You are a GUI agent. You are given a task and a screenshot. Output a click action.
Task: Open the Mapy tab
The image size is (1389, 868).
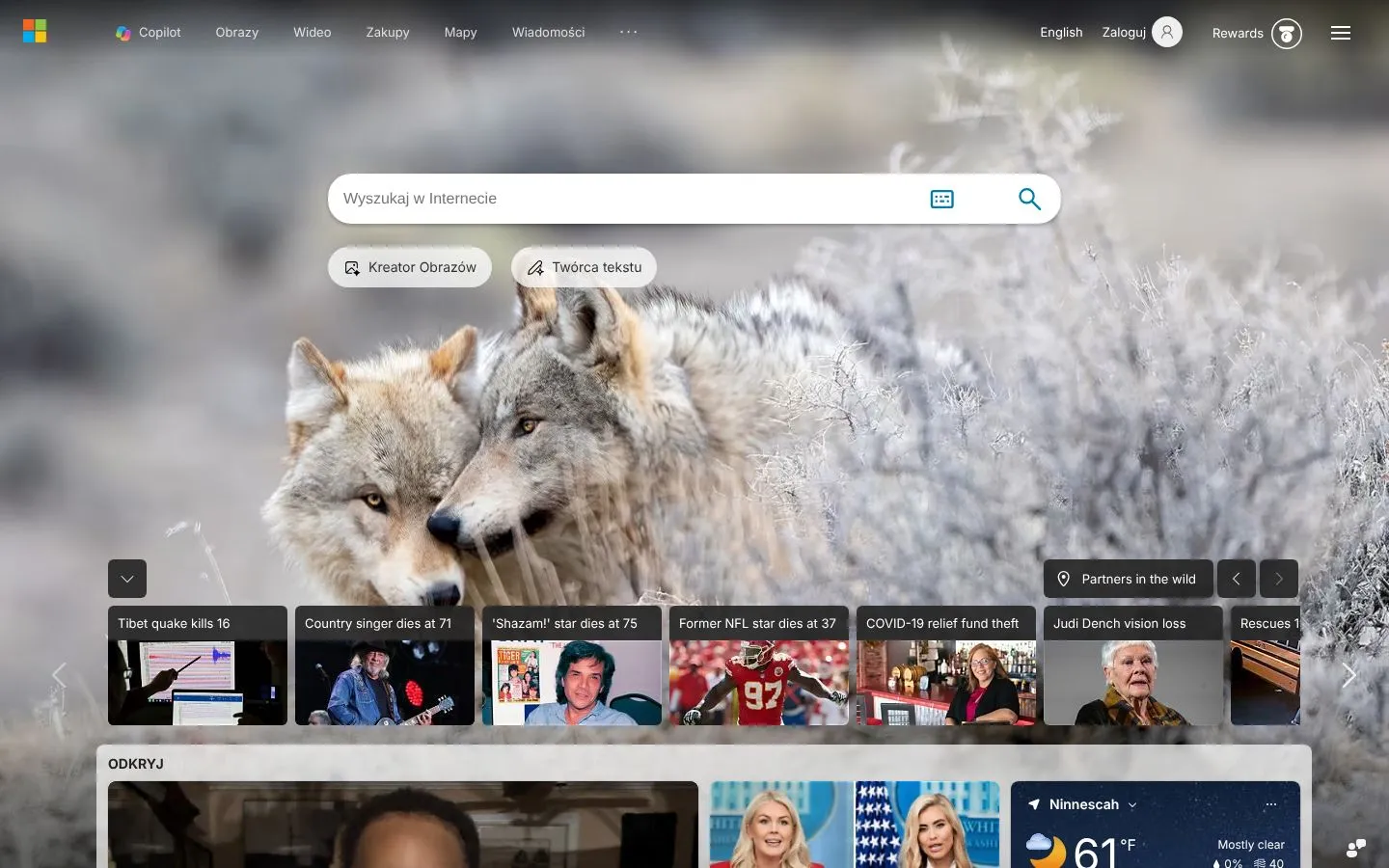[461, 32]
